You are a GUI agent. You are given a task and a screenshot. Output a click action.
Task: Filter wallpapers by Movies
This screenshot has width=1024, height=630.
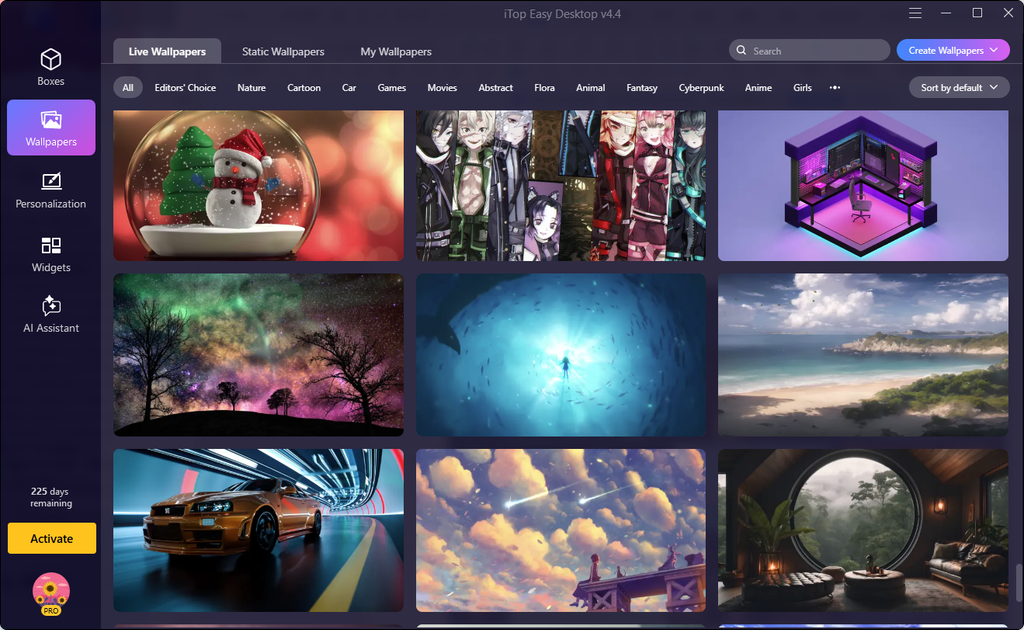(442, 87)
